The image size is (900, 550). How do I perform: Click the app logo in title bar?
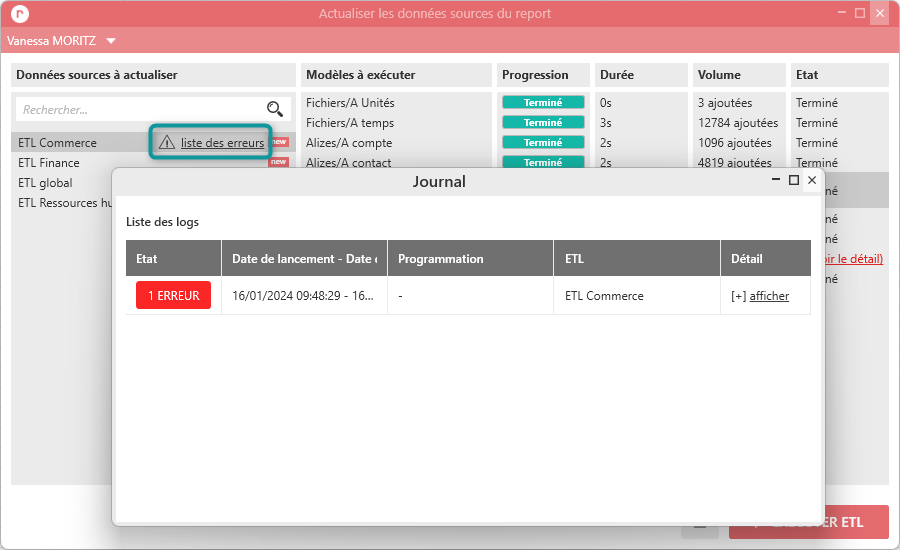pyautogui.click(x=17, y=14)
